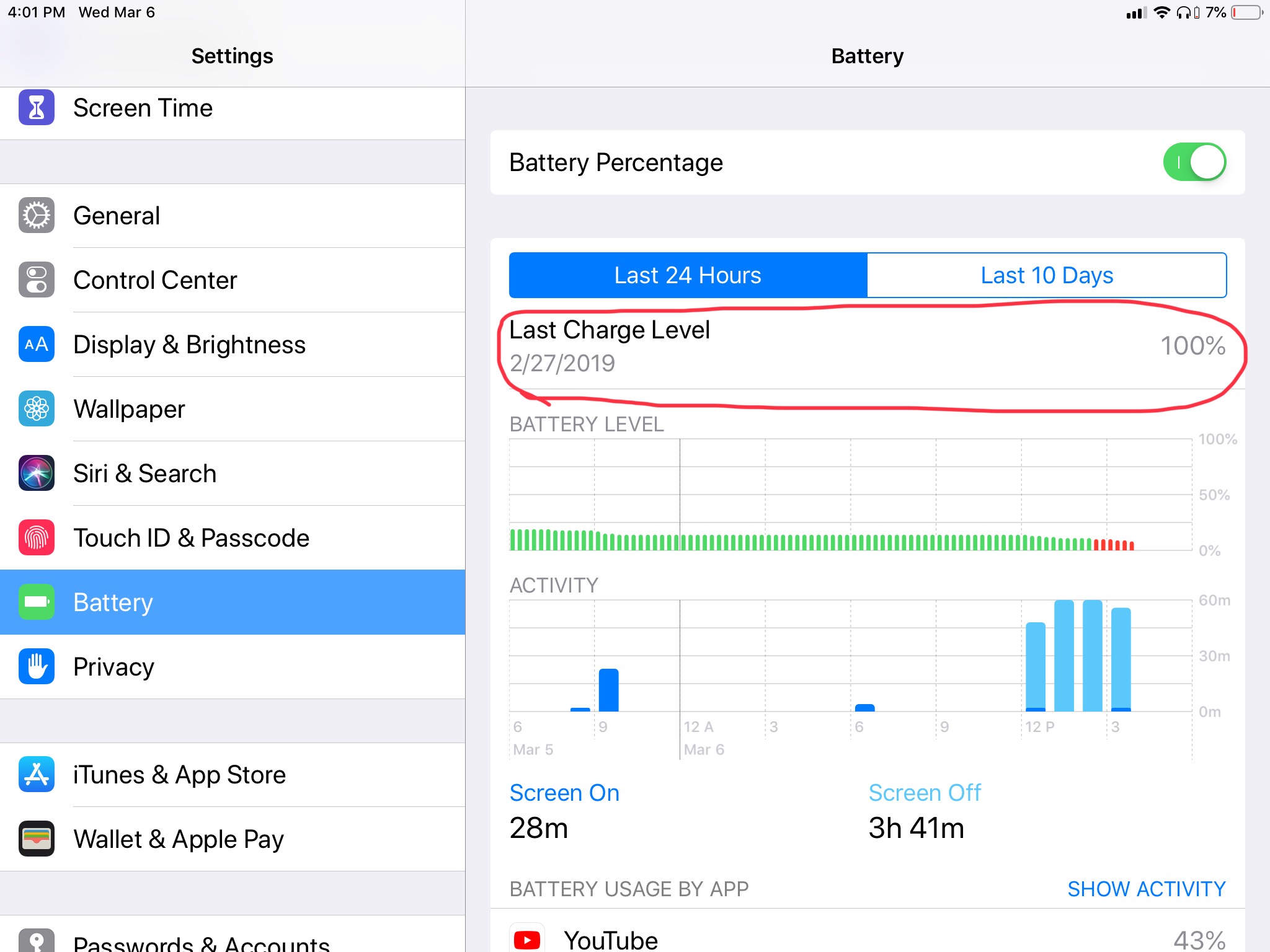Image resolution: width=1270 pixels, height=952 pixels.
Task: Tap the General gear icon
Action: pyautogui.click(x=37, y=216)
